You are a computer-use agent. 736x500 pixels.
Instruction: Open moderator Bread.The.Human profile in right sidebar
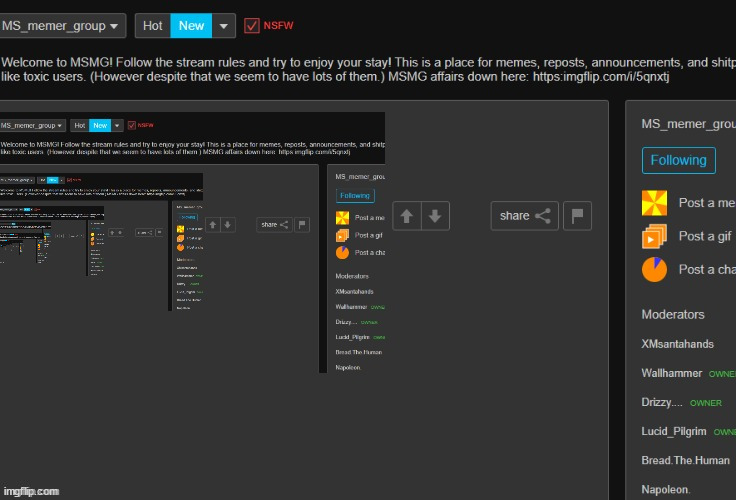(x=686, y=461)
